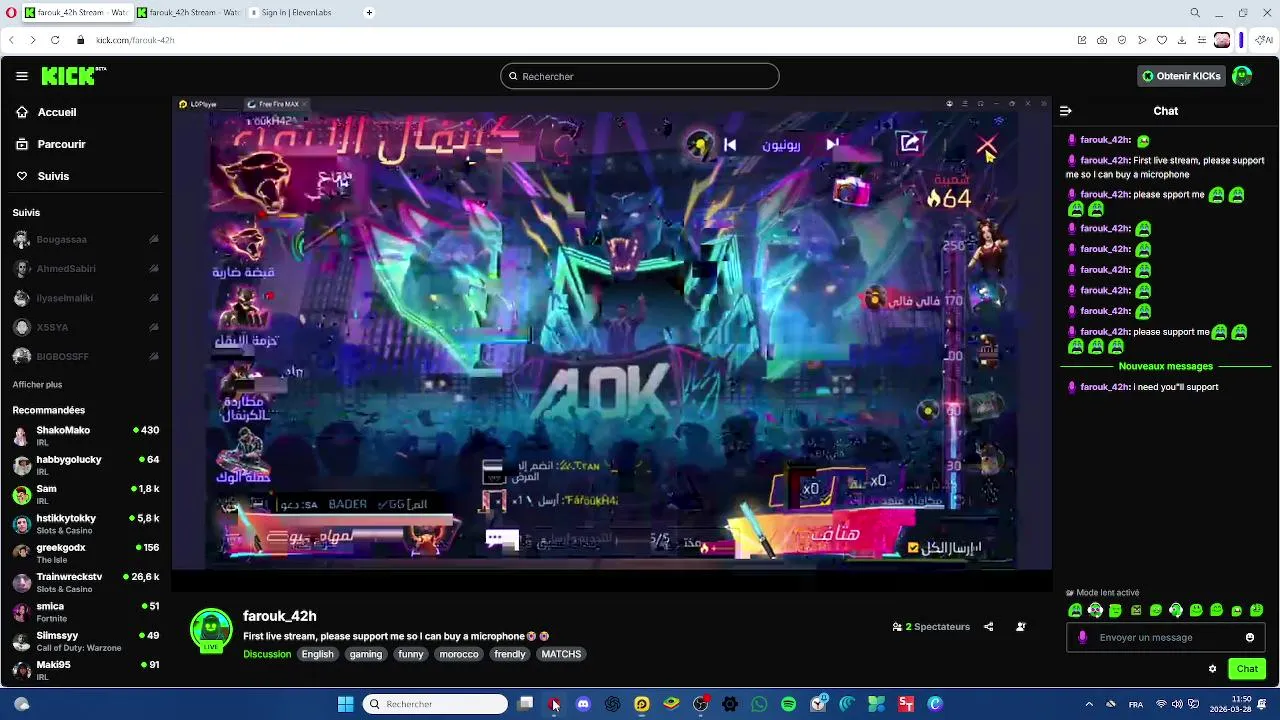Jump to Nouveaux messages in chat
Viewport: 1280px width, 720px height.
coord(1166,366)
